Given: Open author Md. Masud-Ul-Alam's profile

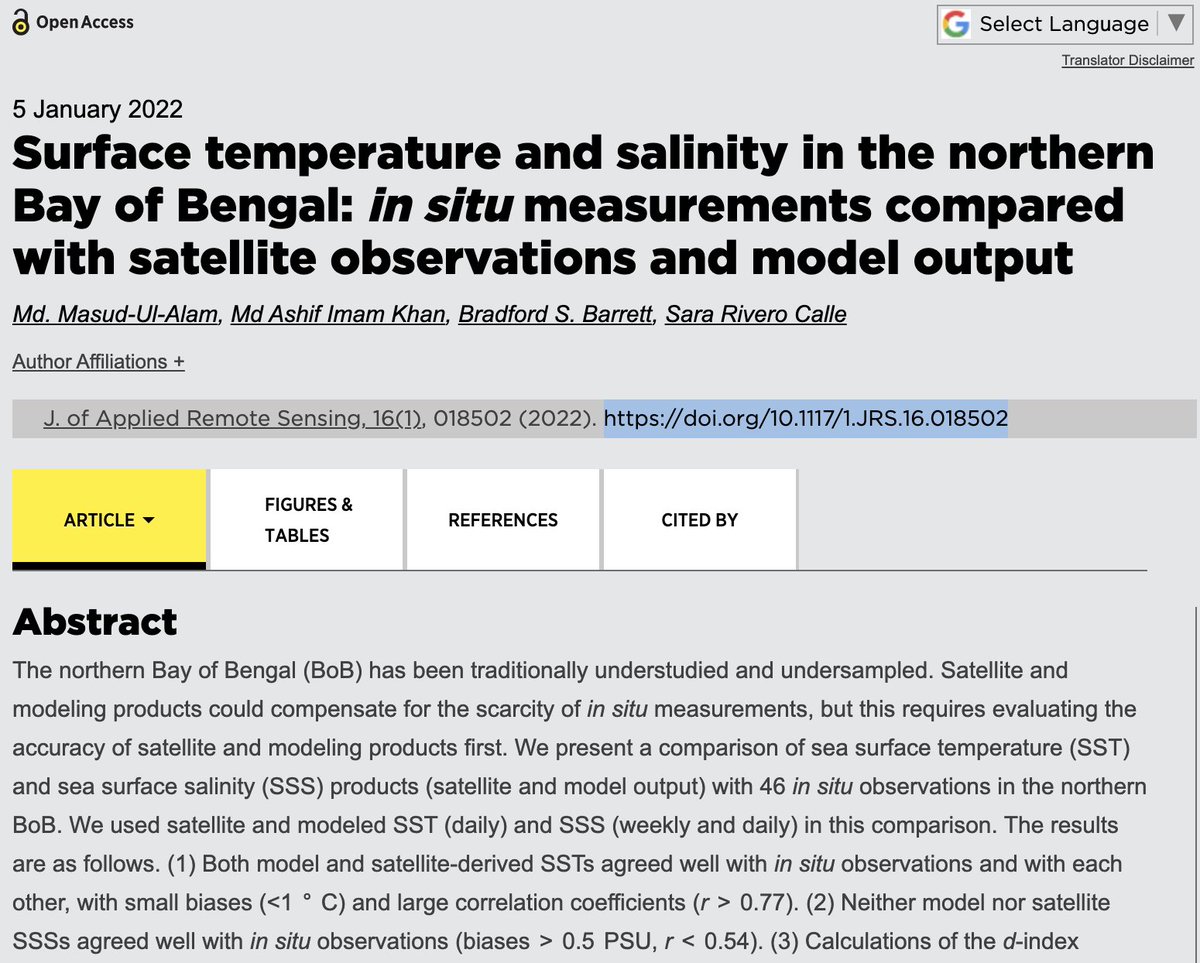Looking at the screenshot, I should click(x=116, y=315).
